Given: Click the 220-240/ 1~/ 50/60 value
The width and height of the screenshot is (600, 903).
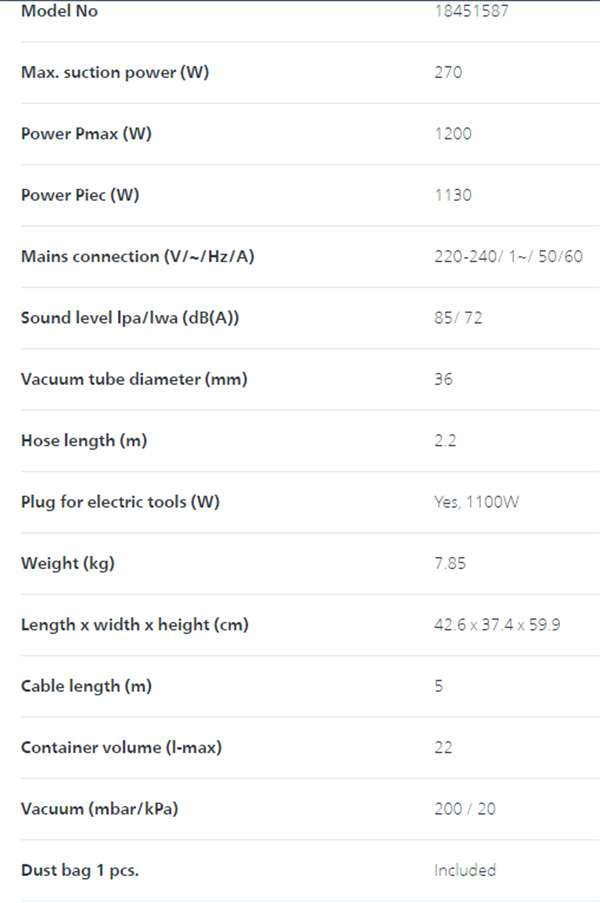Looking at the screenshot, I should point(508,256).
